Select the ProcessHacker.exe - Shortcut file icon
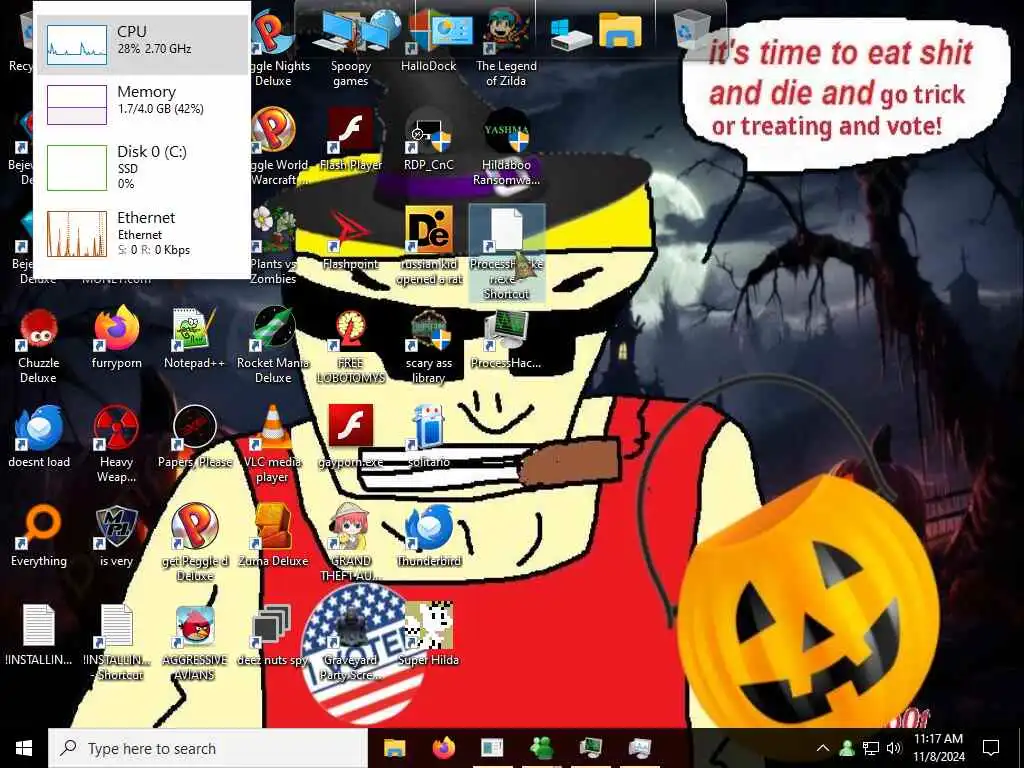 tap(507, 253)
